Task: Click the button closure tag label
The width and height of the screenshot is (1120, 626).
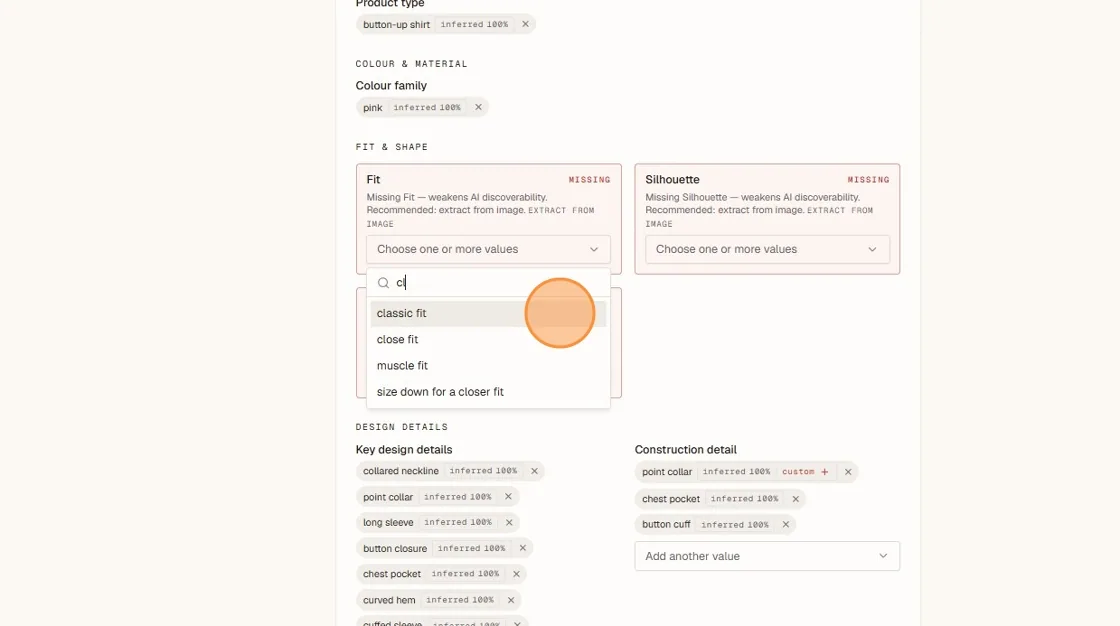Action: pos(395,548)
